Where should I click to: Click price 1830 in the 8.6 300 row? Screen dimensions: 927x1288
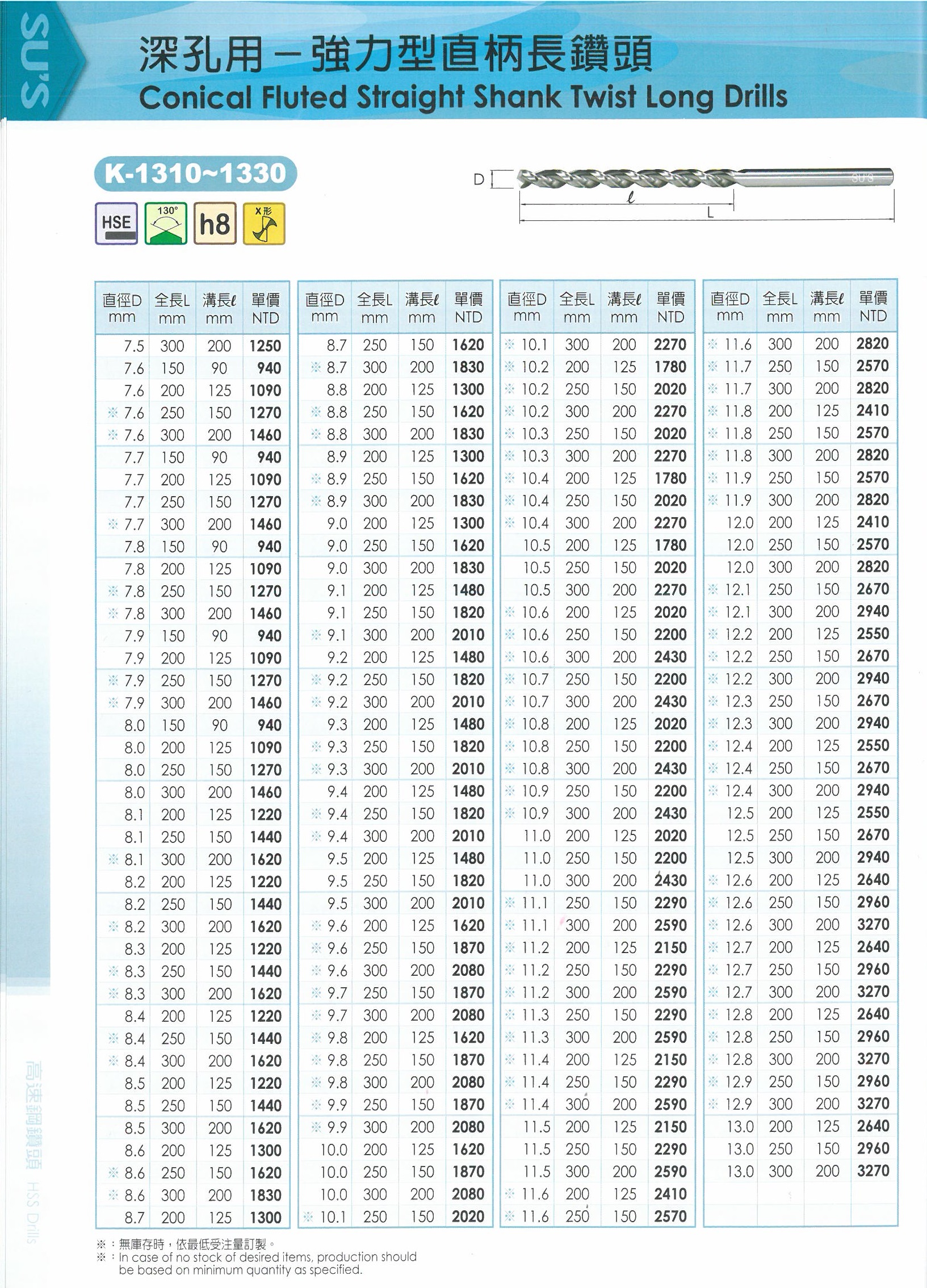[x=265, y=1195]
